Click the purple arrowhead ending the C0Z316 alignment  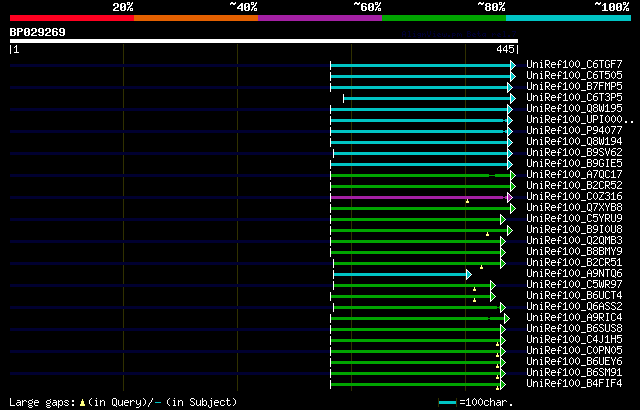[509, 197]
